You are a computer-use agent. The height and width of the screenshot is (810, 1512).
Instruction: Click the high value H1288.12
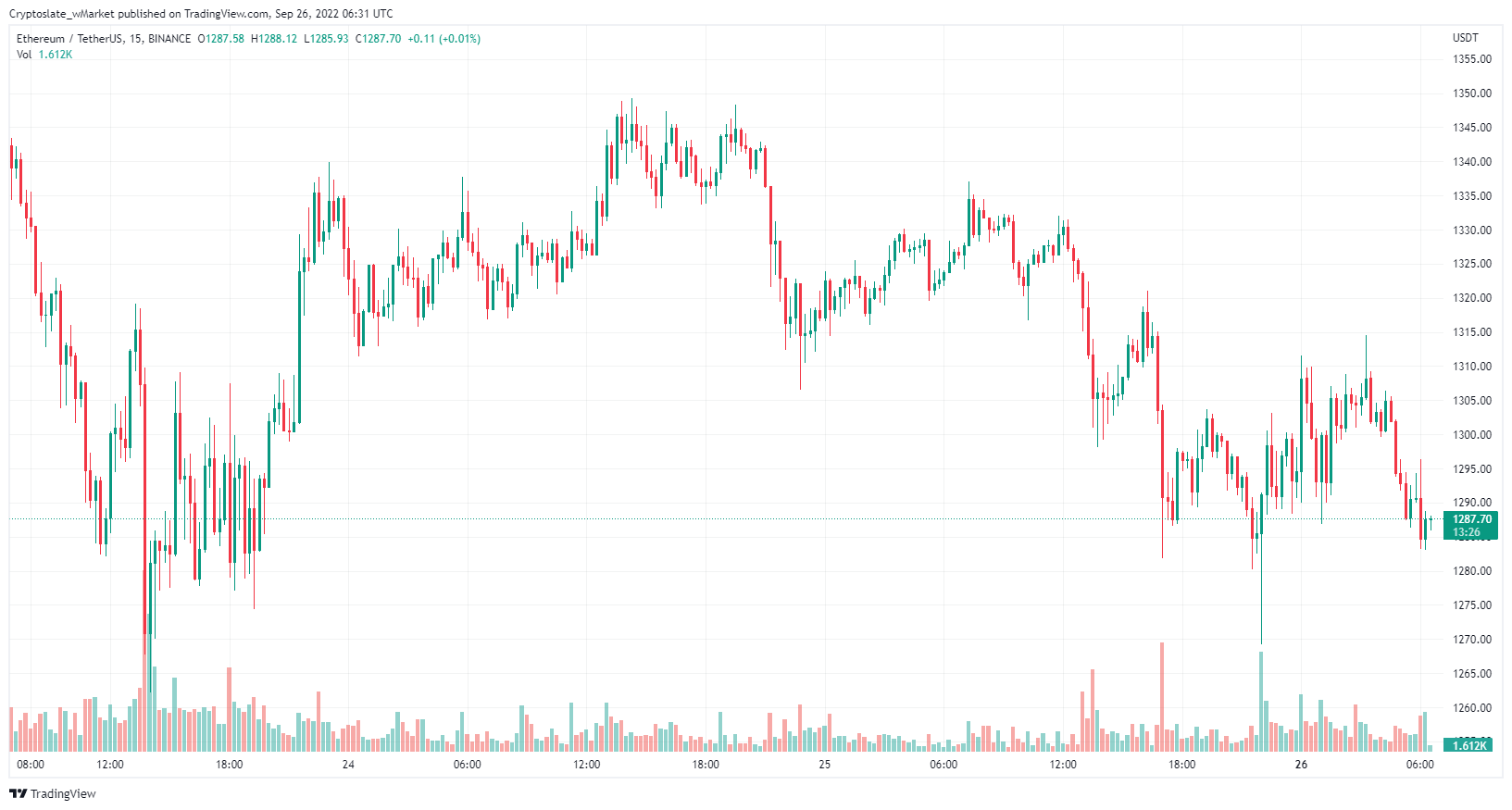click(274, 39)
